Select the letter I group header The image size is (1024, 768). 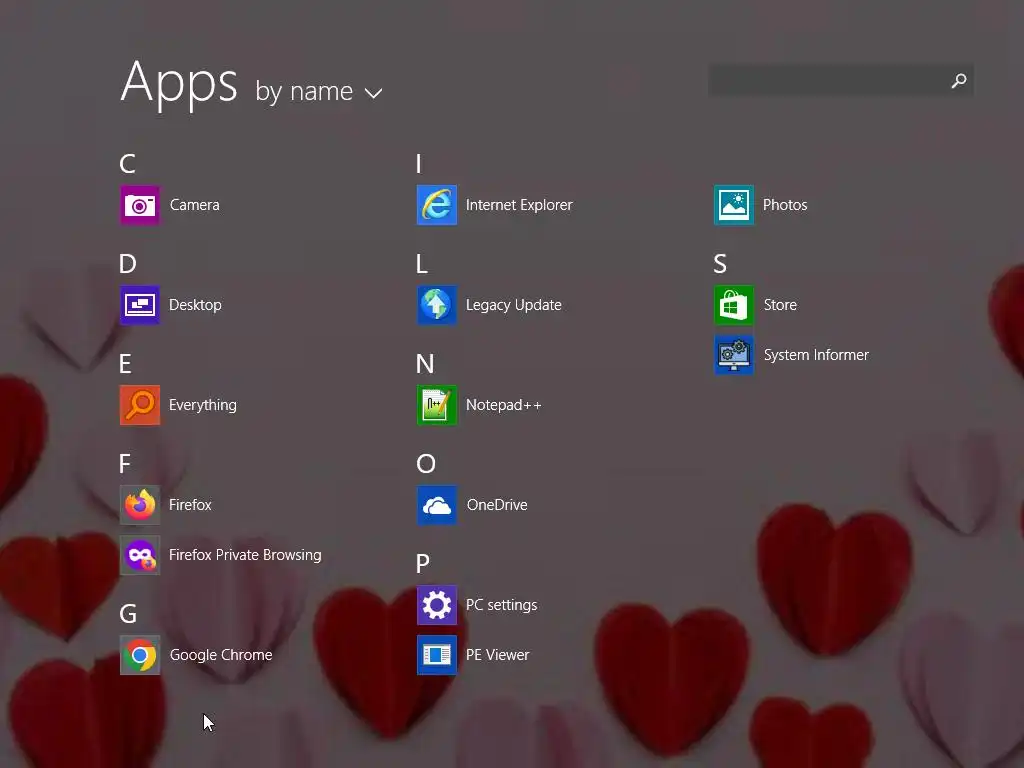pos(419,163)
